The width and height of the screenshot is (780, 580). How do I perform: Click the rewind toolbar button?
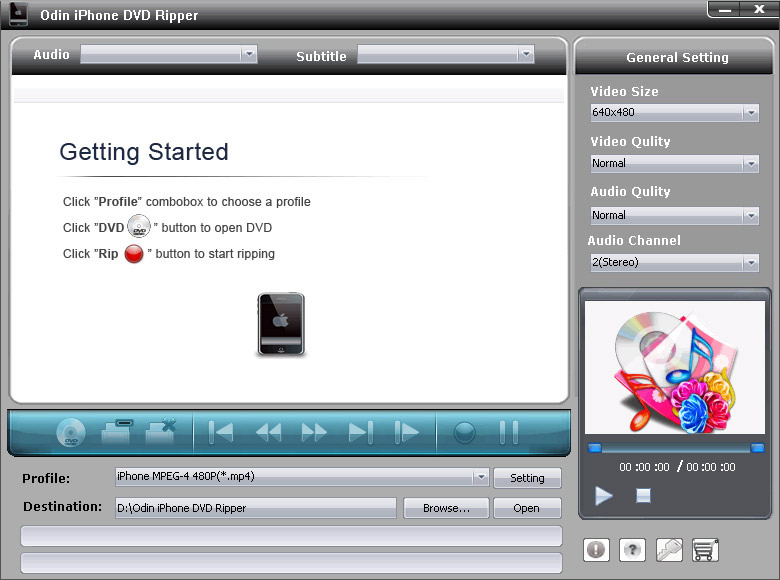click(269, 432)
